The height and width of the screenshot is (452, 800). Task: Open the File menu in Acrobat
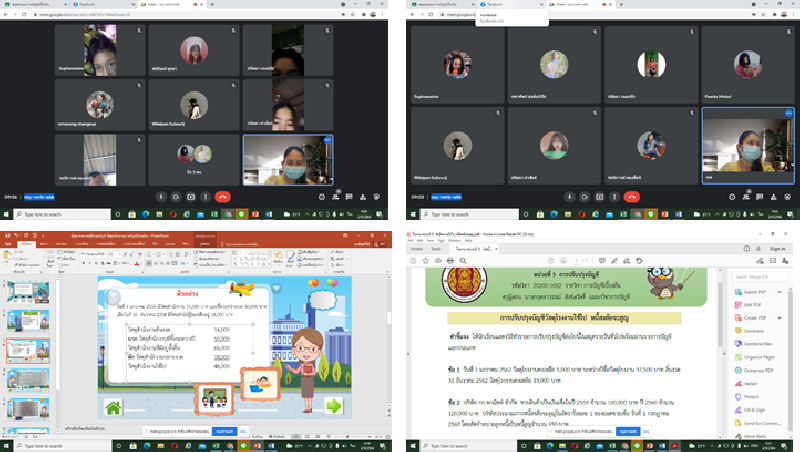pos(409,241)
